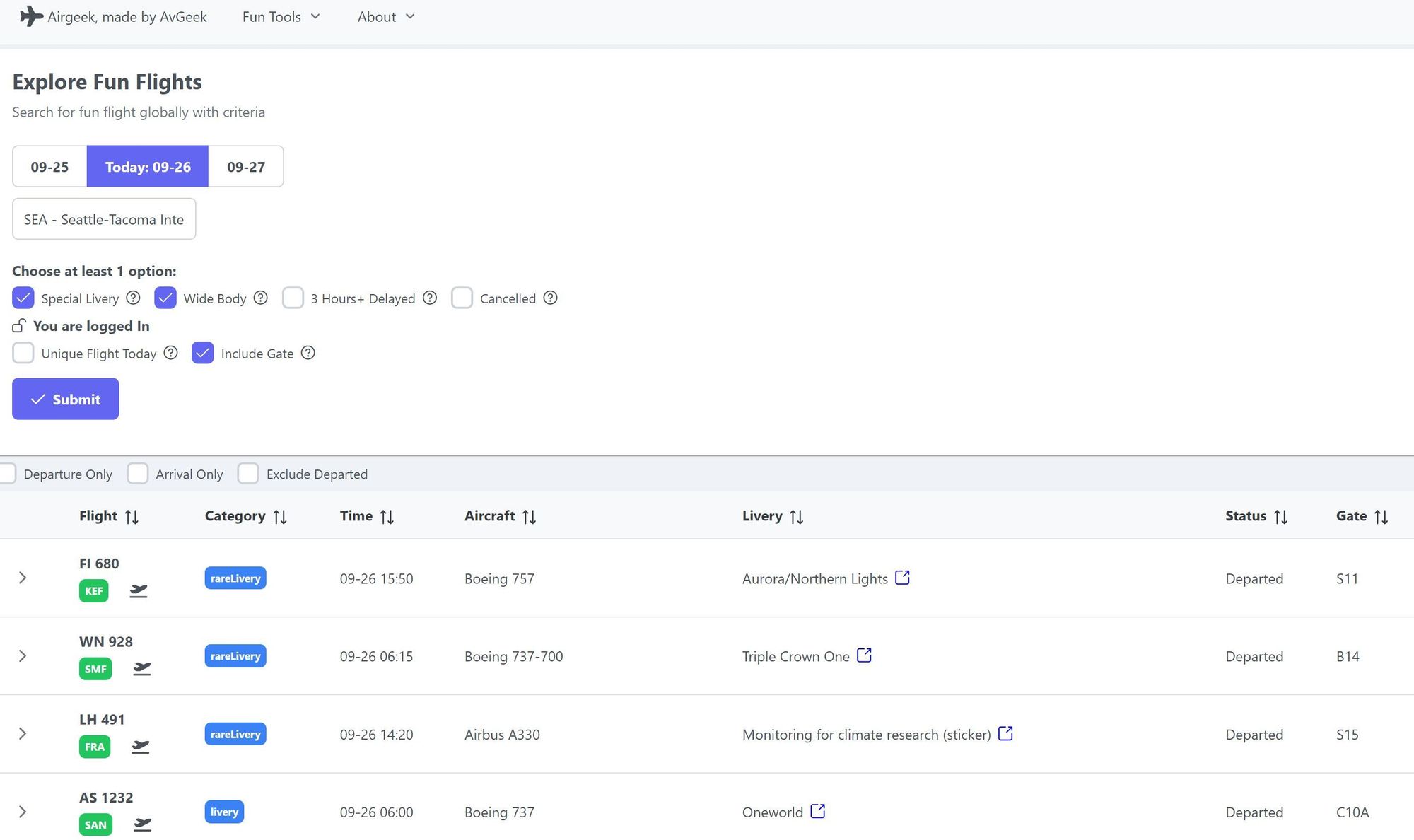Image resolution: width=1414 pixels, height=840 pixels.
Task: Expand the FI 680 flight row
Action: pos(23,578)
